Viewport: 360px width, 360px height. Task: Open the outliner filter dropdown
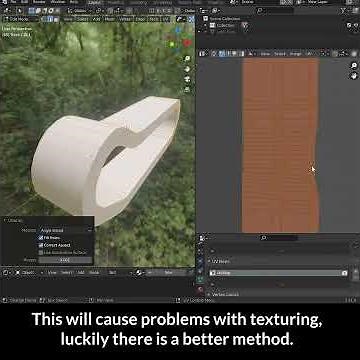coord(345,11)
